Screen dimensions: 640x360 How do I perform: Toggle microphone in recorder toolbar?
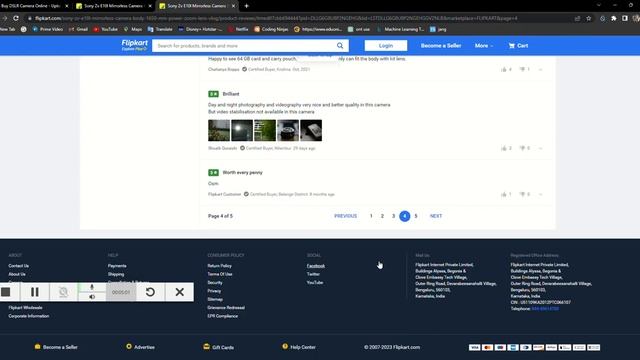[92, 287]
